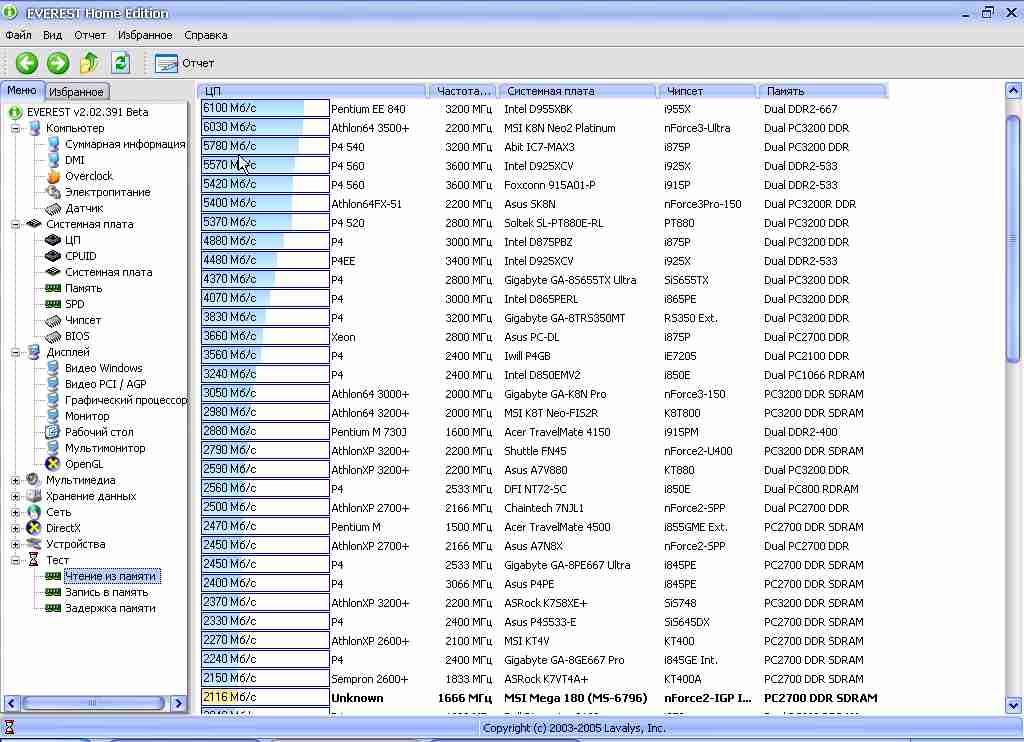Expand the Сеть tree node
Screen dimensions: 1024x742
coord(16,513)
